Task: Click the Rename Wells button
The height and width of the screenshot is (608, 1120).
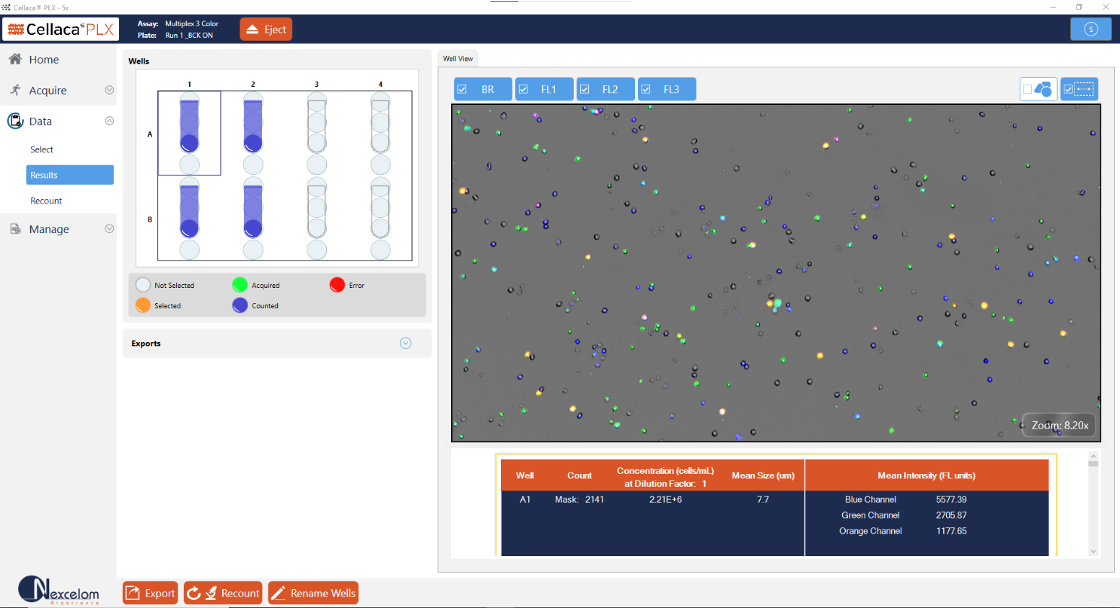Action: click(x=313, y=593)
